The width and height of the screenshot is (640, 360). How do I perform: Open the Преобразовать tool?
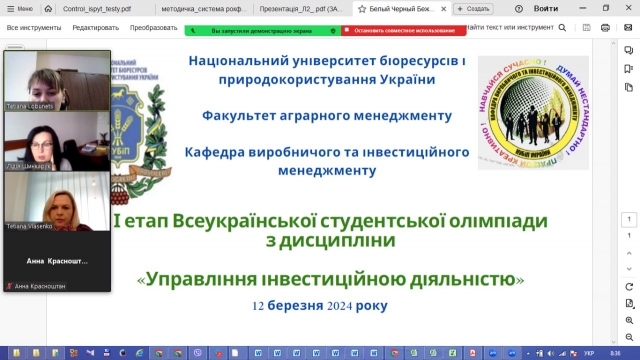[153, 27]
